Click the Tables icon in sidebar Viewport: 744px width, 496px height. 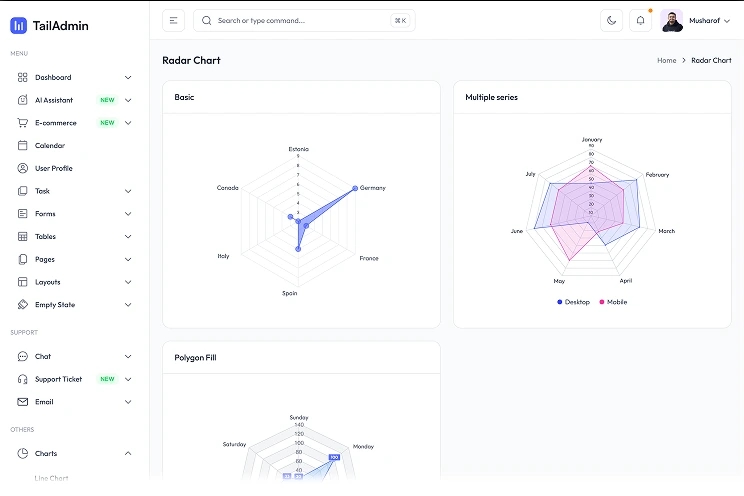coord(22,236)
